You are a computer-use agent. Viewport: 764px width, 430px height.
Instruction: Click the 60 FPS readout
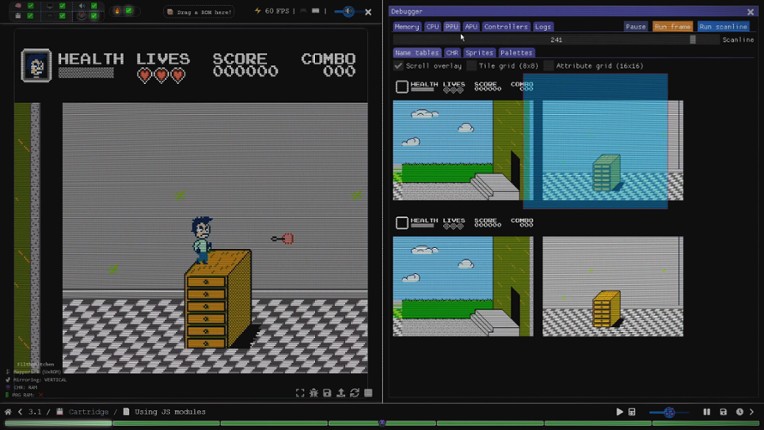point(277,11)
